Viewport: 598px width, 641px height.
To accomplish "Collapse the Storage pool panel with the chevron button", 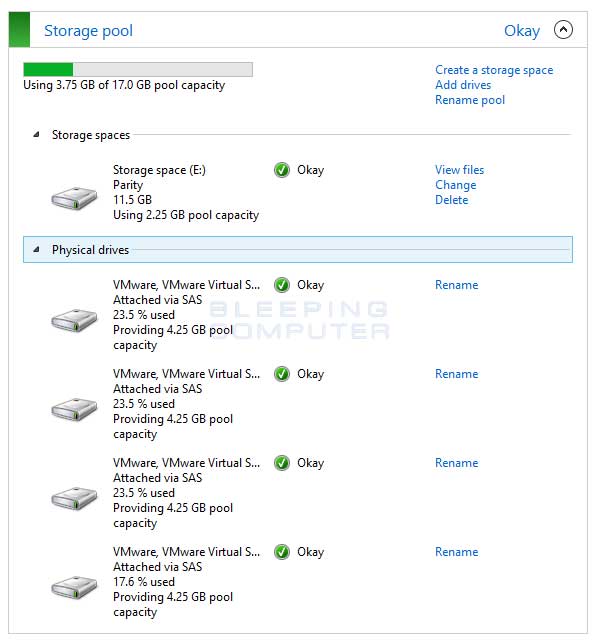I will click(563, 30).
